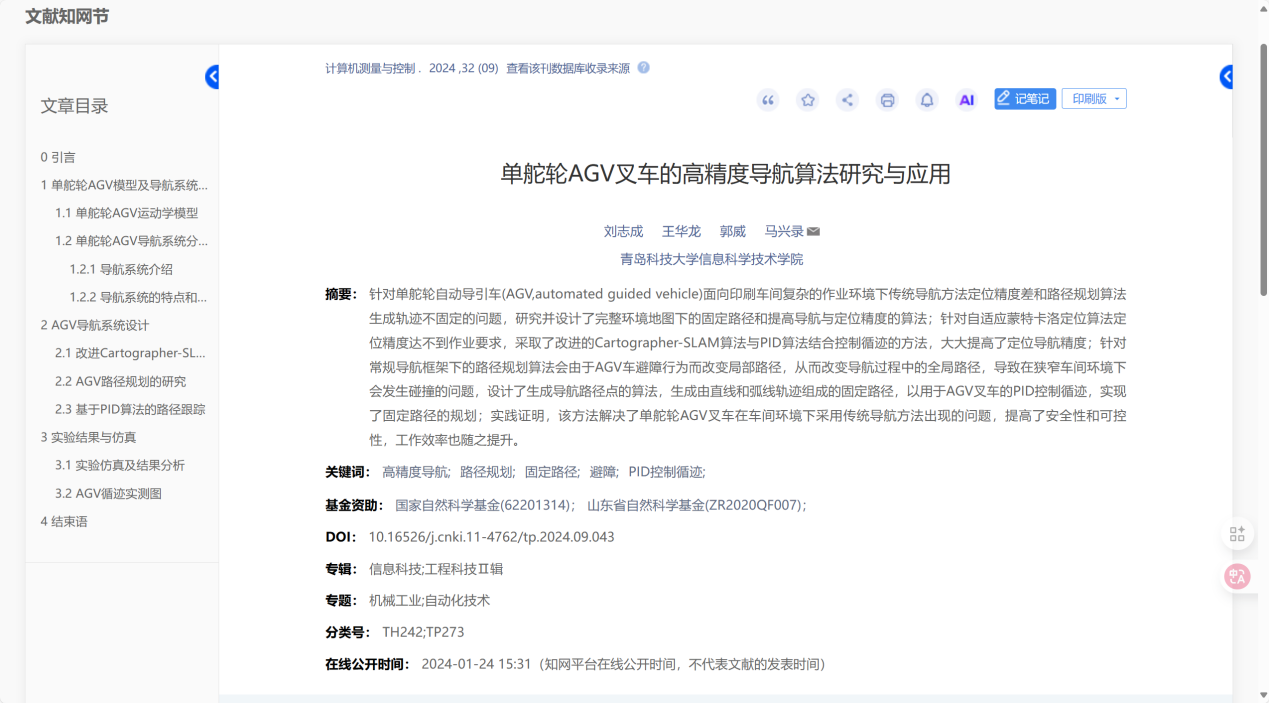1269x703 pixels.
Task: Go to 2.2 AGV路径规划的研究 section
Action: [120, 381]
